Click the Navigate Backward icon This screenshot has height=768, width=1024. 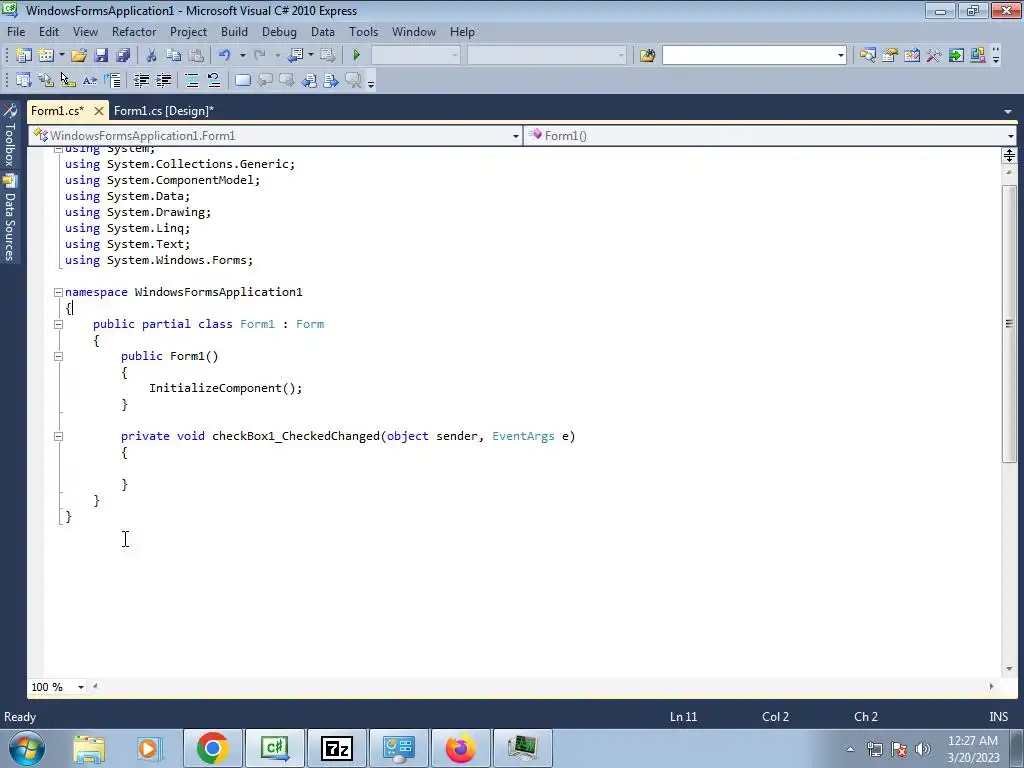(295, 56)
